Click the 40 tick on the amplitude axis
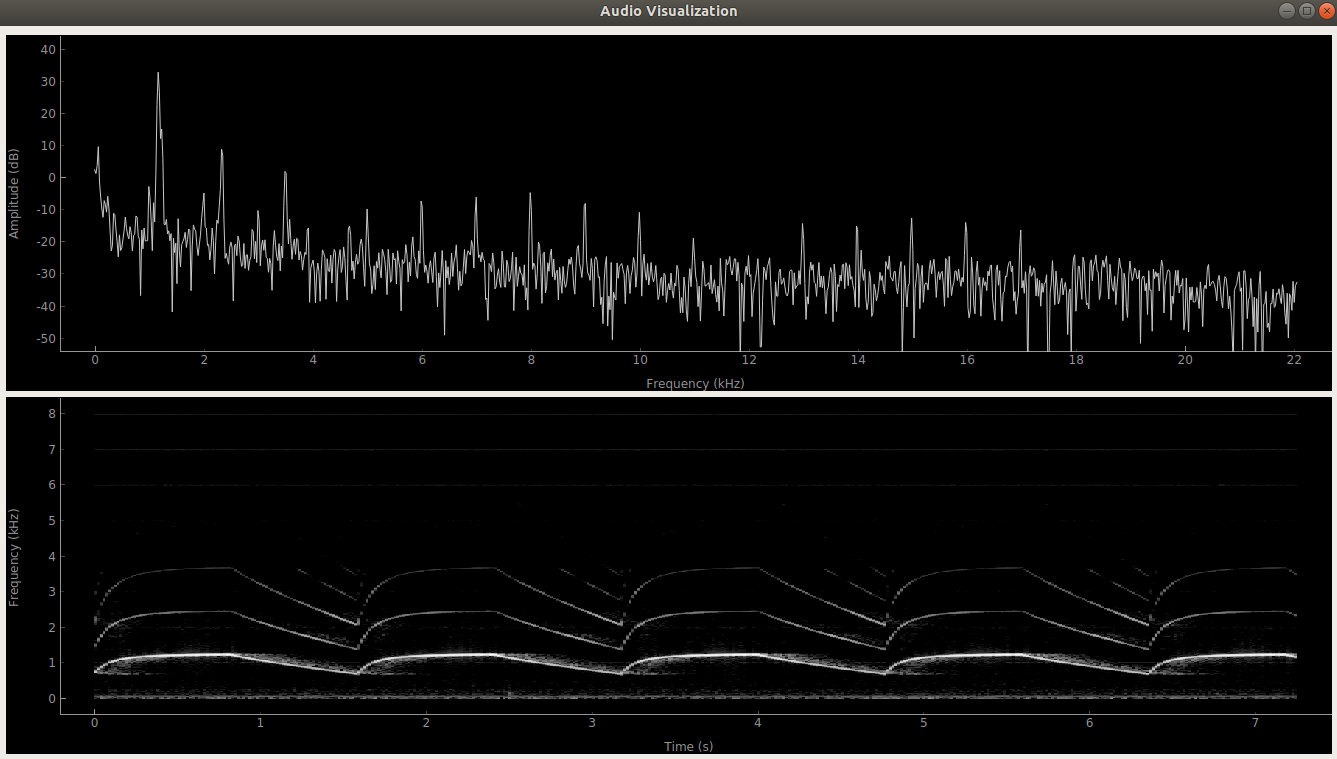Screen dimensions: 1337x759 pyautogui.click(x=47, y=49)
